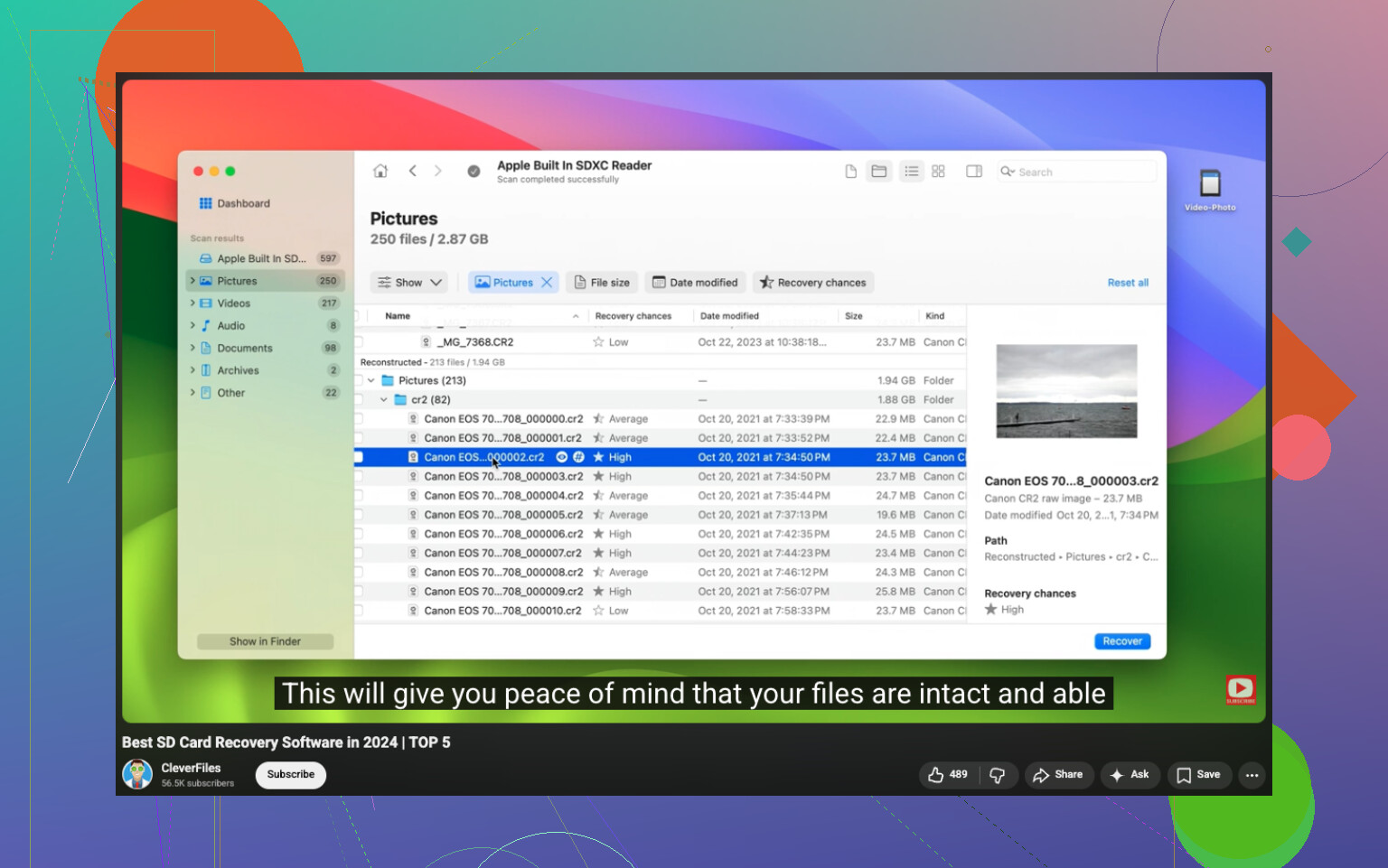The image size is (1388, 868).
Task: Sort by the Size column header
Action: [853, 316]
